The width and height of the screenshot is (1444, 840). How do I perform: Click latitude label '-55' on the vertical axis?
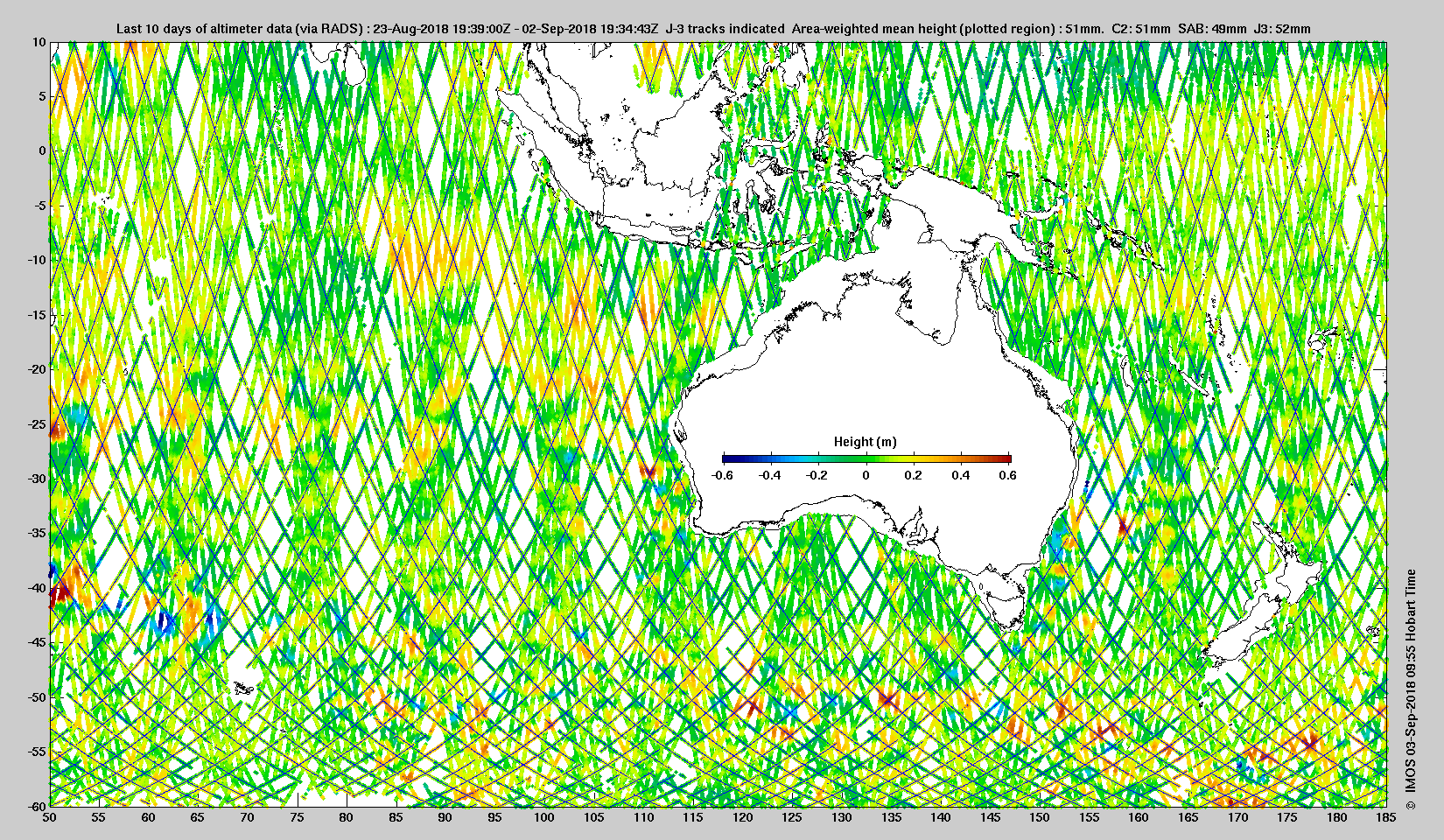[x=38, y=752]
